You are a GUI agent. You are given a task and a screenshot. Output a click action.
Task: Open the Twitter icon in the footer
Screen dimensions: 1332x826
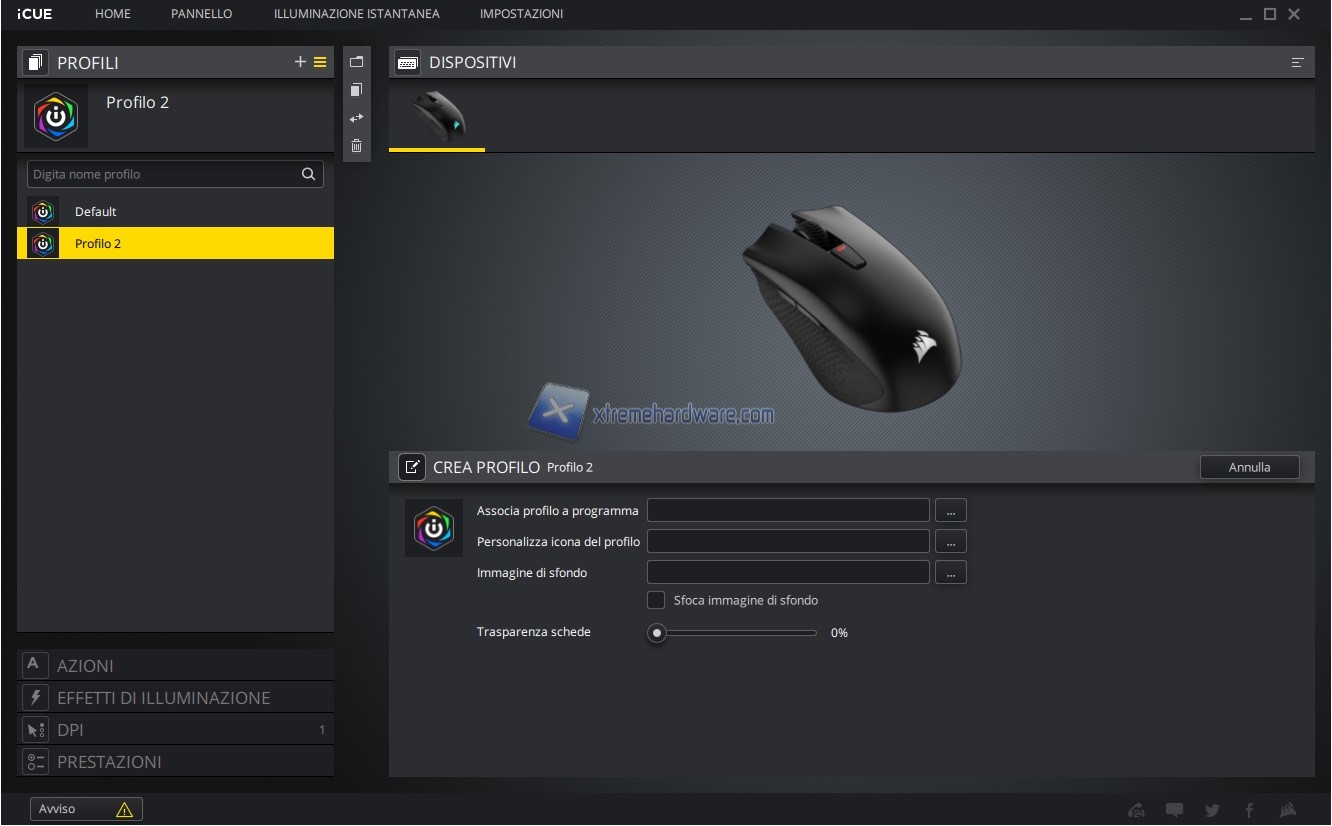coord(1212,810)
